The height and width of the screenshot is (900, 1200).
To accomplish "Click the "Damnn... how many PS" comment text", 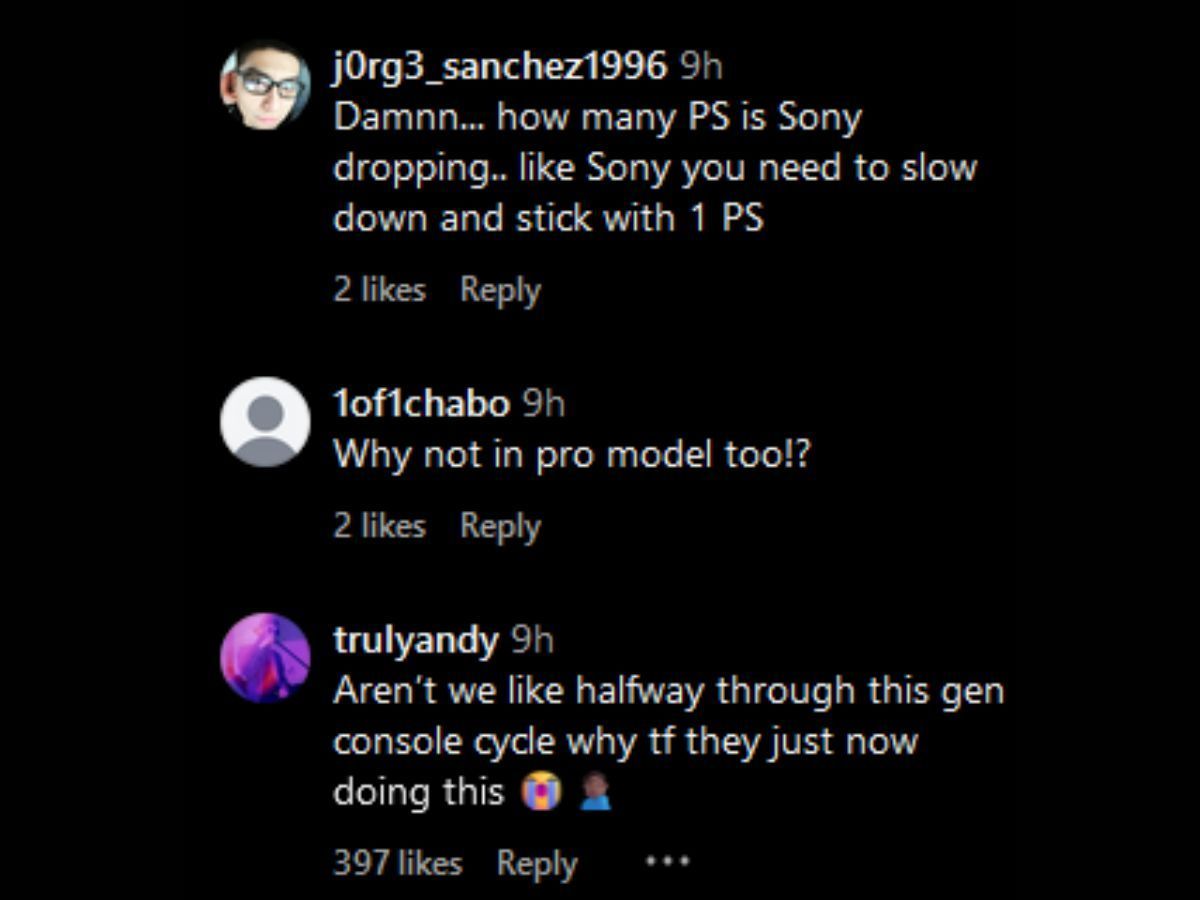I will tap(597, 118).
